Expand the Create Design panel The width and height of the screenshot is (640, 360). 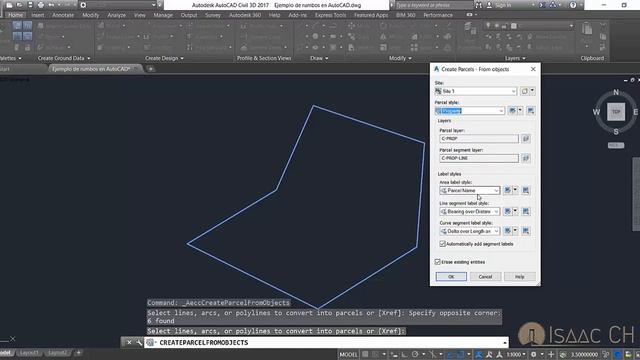(164, 58)
